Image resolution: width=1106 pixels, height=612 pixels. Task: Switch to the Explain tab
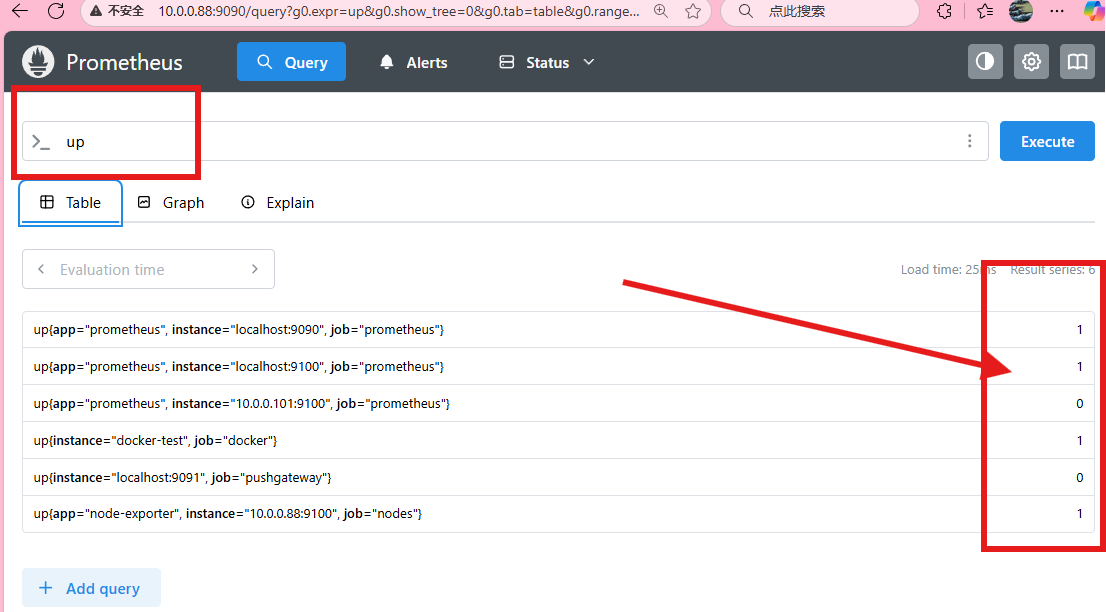tap(278, 203)
